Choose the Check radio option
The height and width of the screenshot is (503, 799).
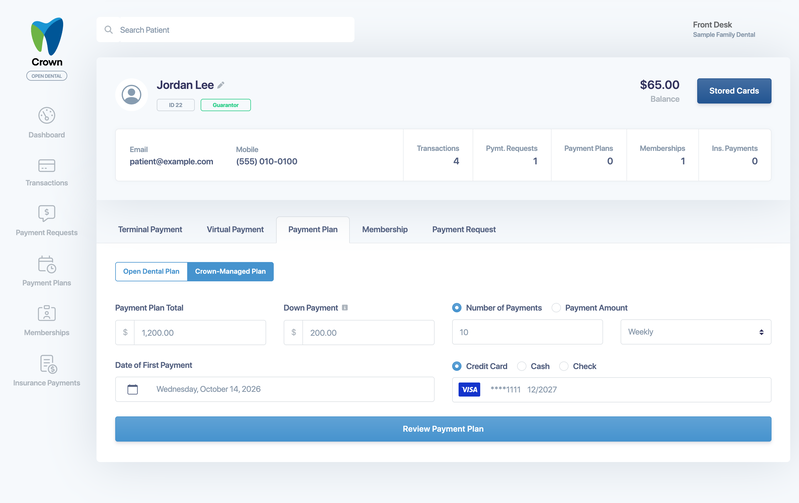[564, 366]
